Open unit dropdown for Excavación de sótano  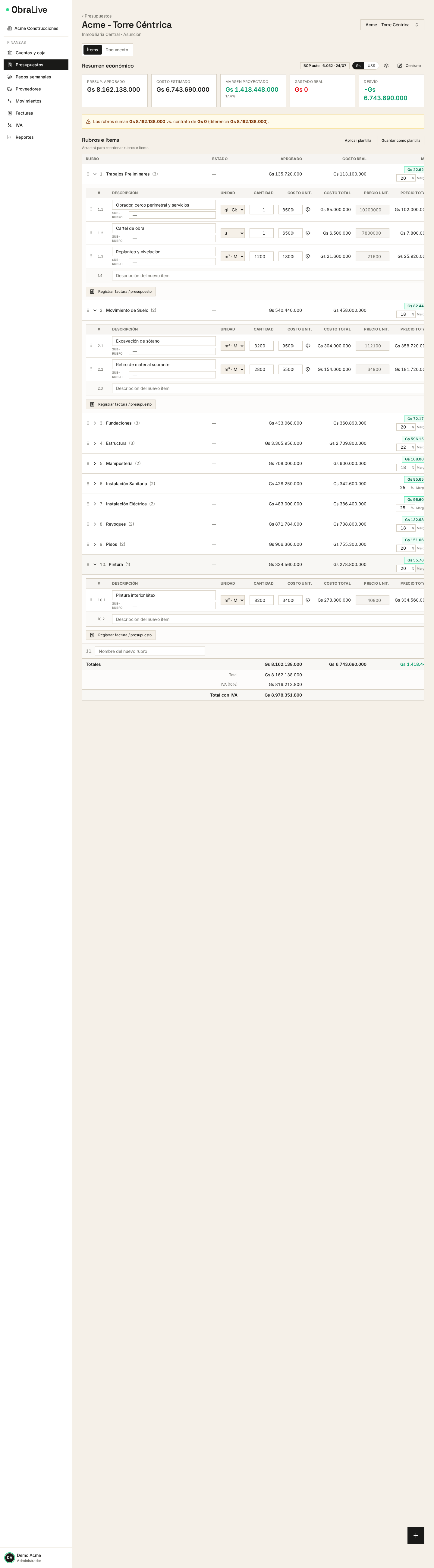pos(233,346)
